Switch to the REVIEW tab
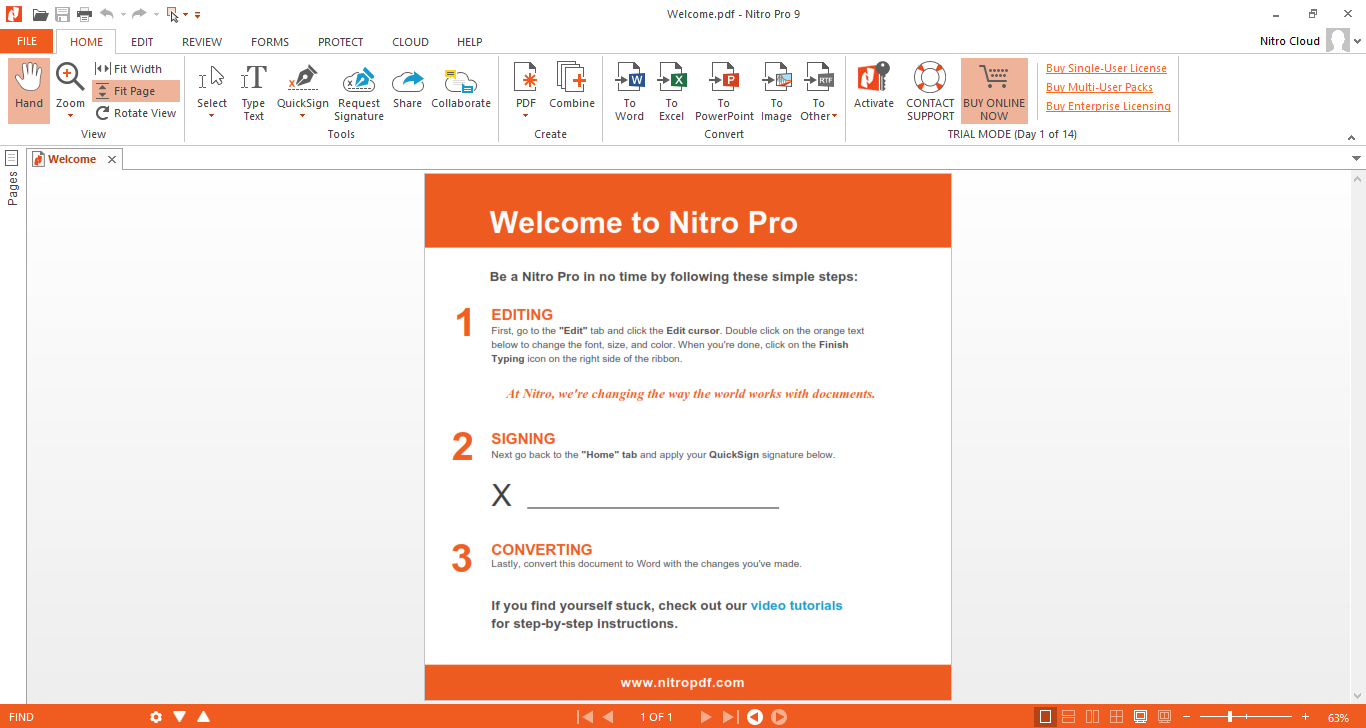 202,42
